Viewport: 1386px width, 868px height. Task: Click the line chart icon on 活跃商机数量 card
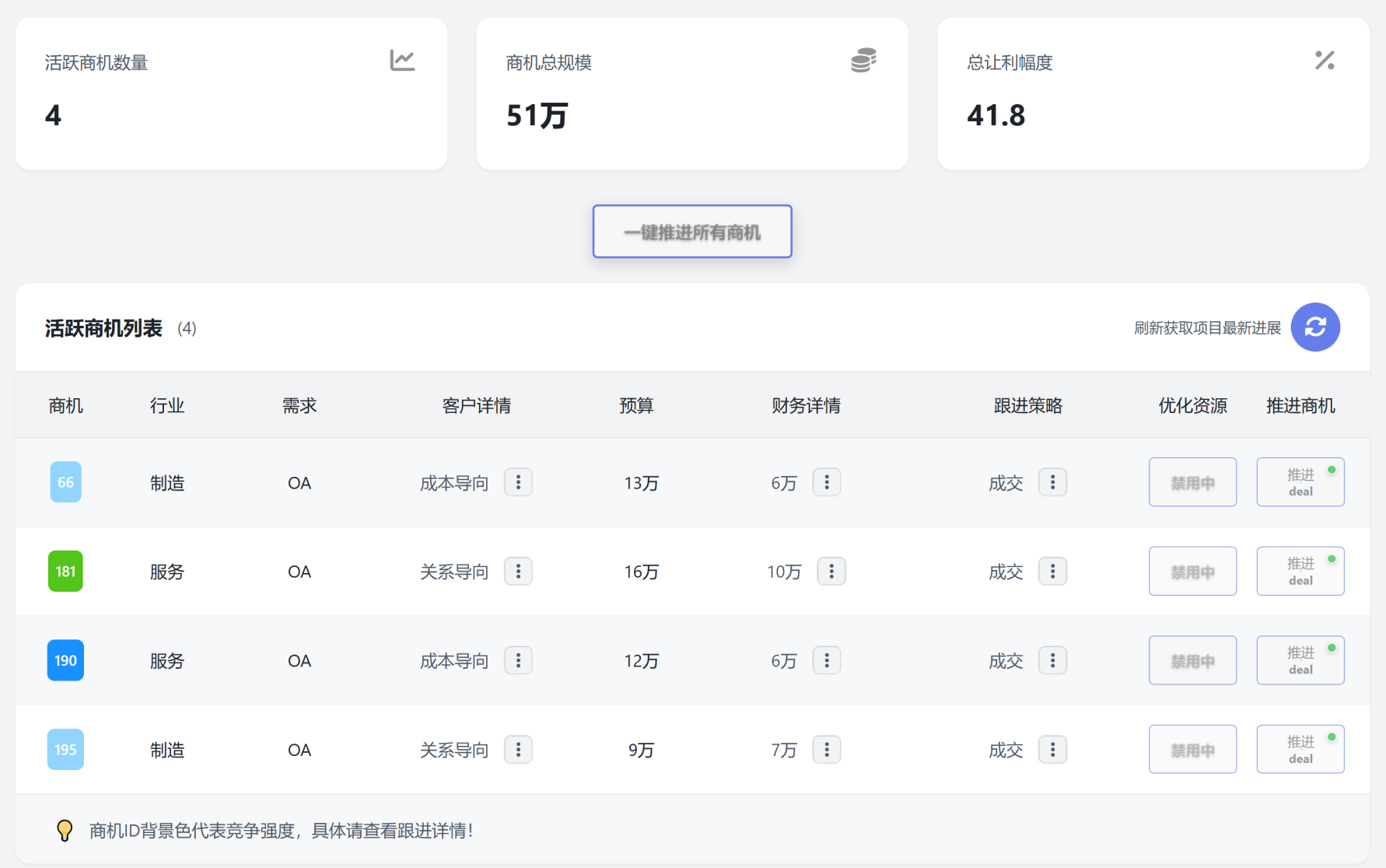402,61
